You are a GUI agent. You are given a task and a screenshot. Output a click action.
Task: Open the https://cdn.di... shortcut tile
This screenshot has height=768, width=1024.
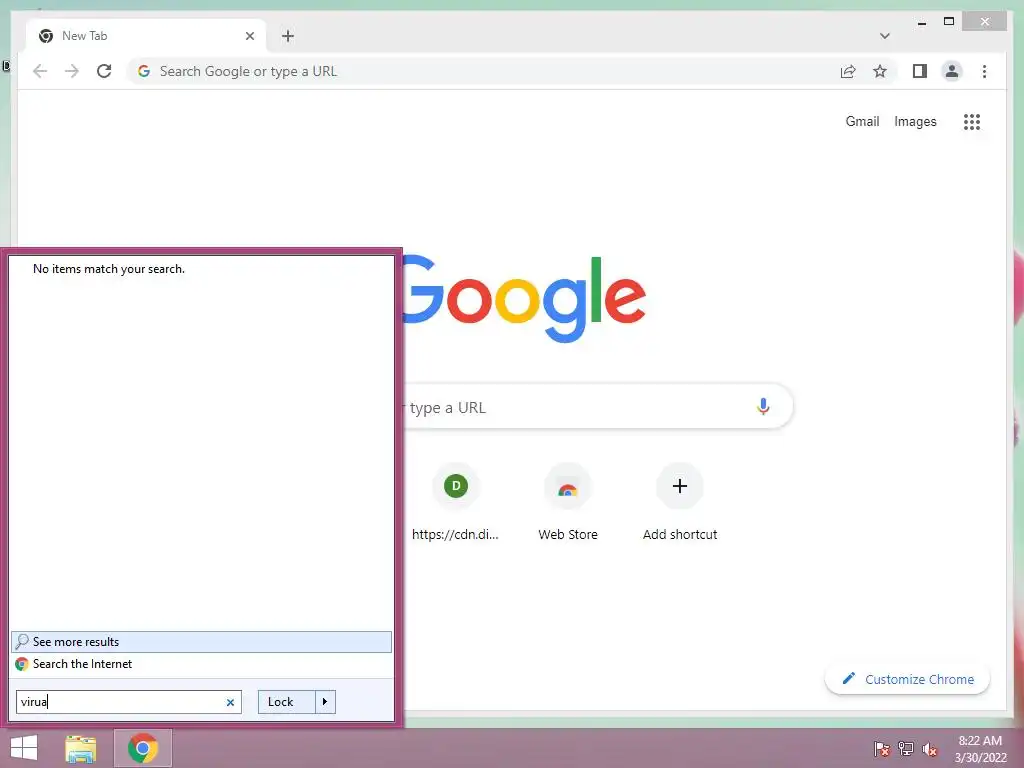[x=456, y=503]
